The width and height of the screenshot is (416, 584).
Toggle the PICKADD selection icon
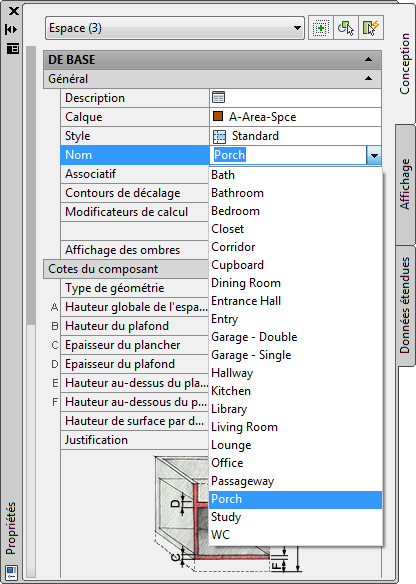click(x=320, y=28)
